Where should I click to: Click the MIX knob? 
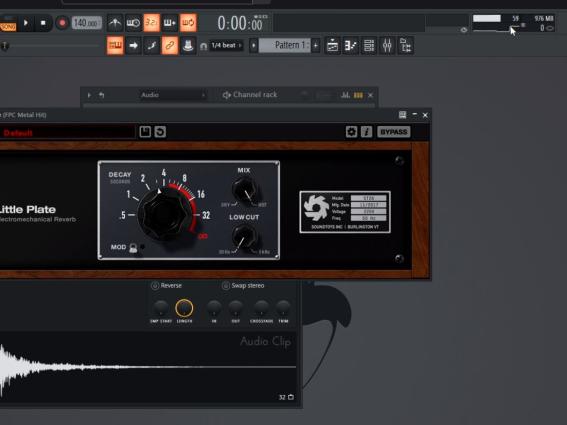[244, 190]
